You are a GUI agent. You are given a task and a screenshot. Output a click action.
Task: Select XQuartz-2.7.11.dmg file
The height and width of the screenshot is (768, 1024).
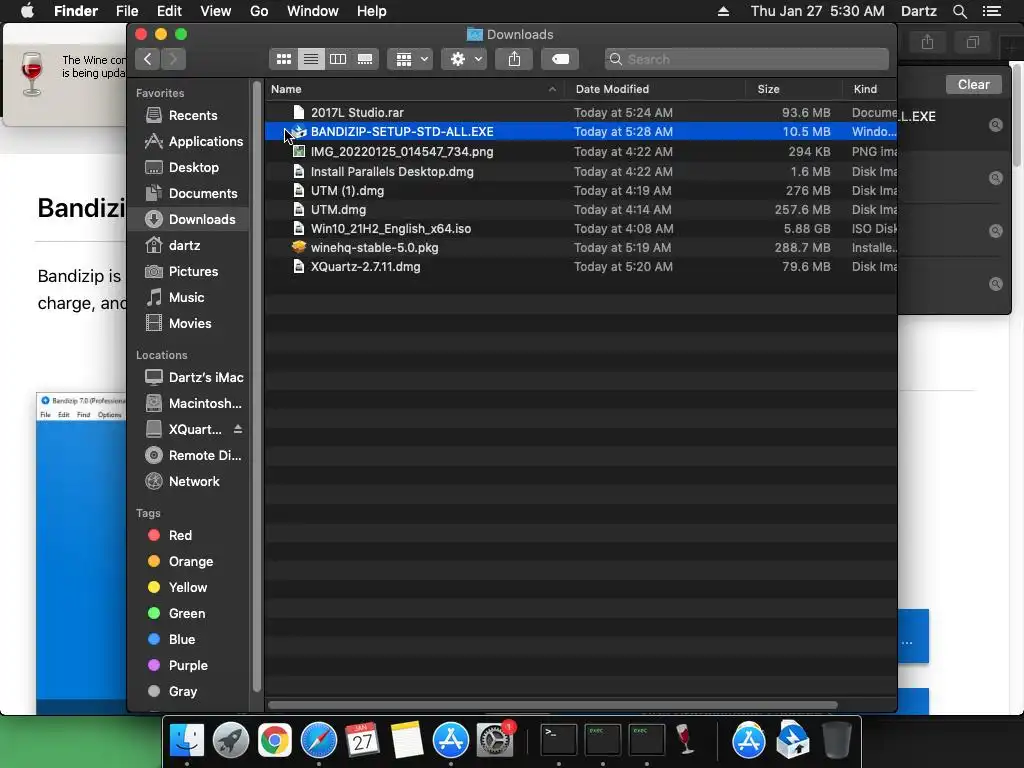click(x=581, y=266)
